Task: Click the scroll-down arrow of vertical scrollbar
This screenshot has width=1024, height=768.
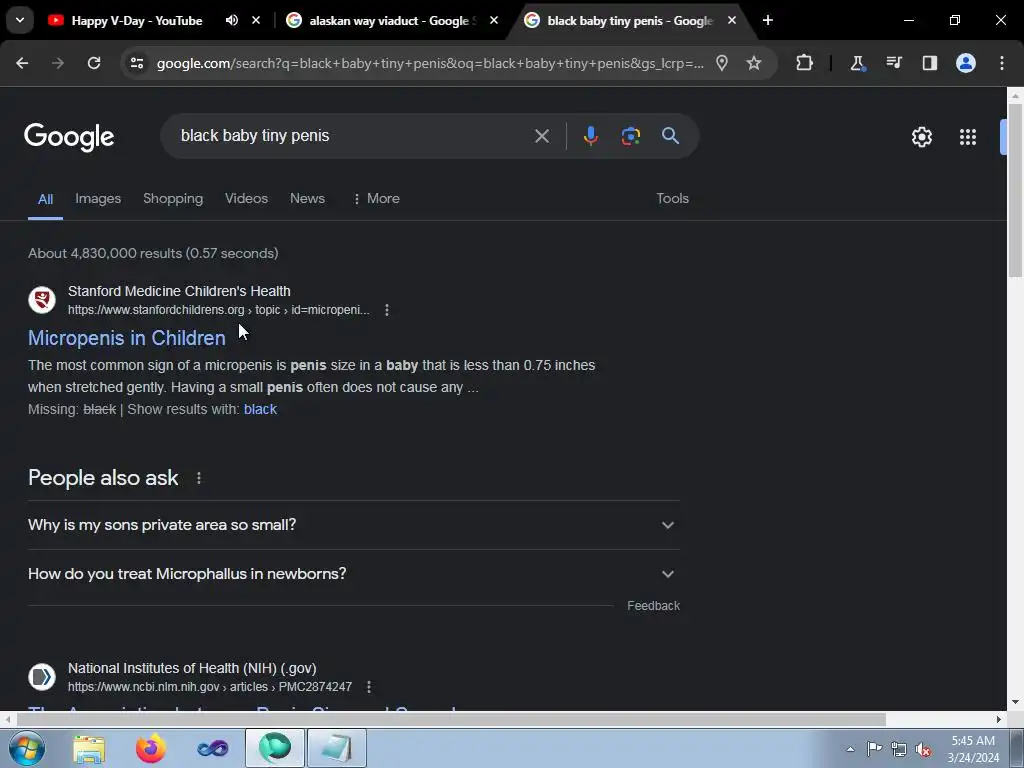Action: point(1015,702)
